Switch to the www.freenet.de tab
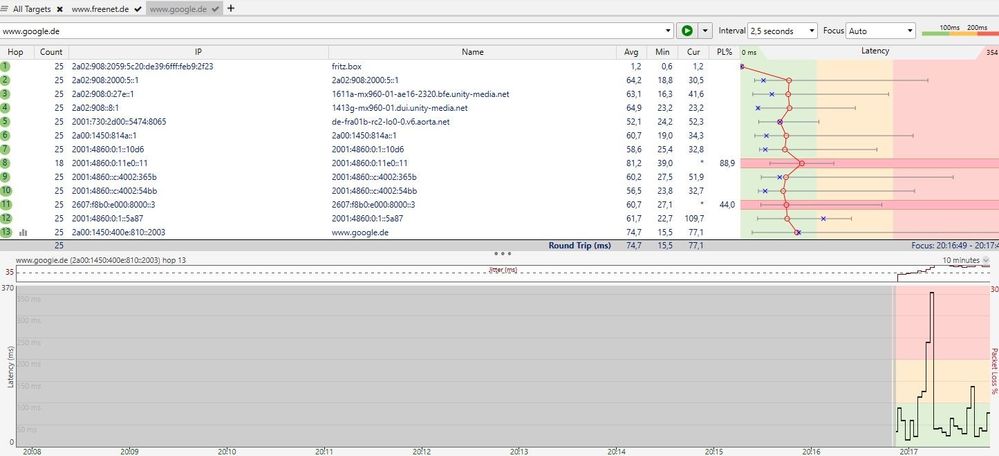This screenshot has width=999, height=456. (99, 9)
